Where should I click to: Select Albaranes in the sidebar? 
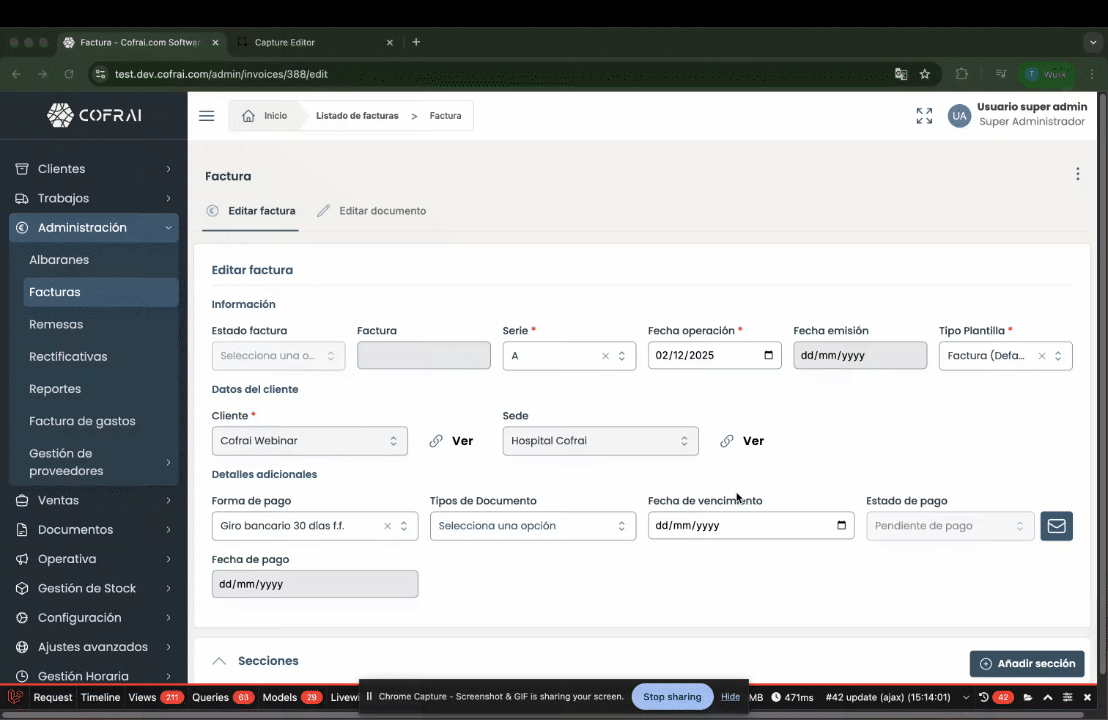pyautogui.click(x=59, y=260)
